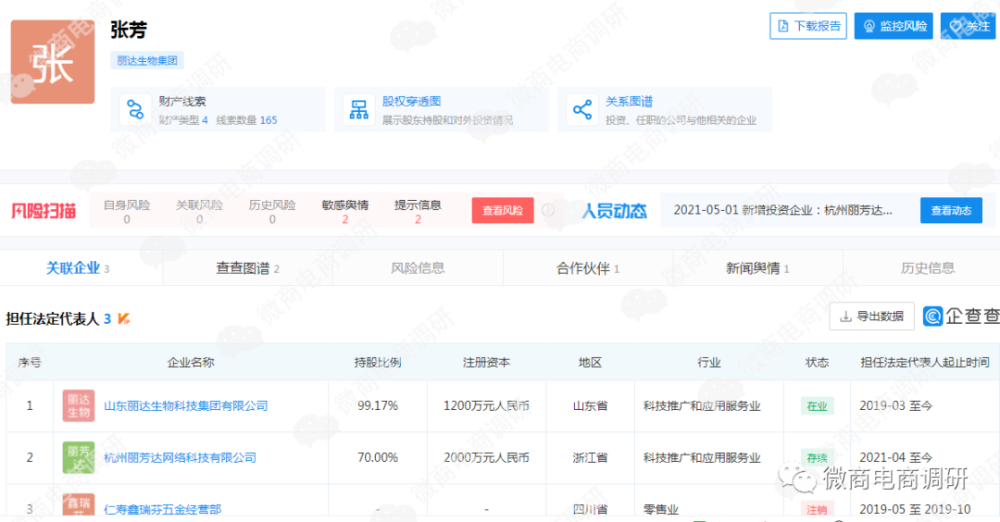Viewport: 1000px width, 522px height.
Task: Click the 丽芳达 green company logo icon
Action: [x=78, y=458]
